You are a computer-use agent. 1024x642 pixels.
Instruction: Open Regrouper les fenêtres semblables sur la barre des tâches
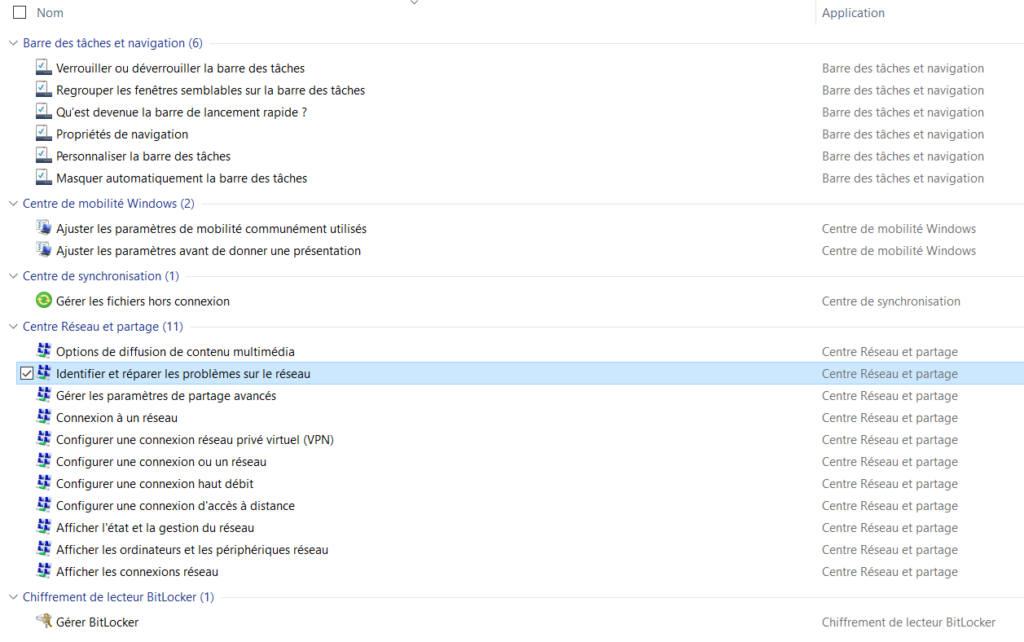pyautogui.click(x=210, y=90)
